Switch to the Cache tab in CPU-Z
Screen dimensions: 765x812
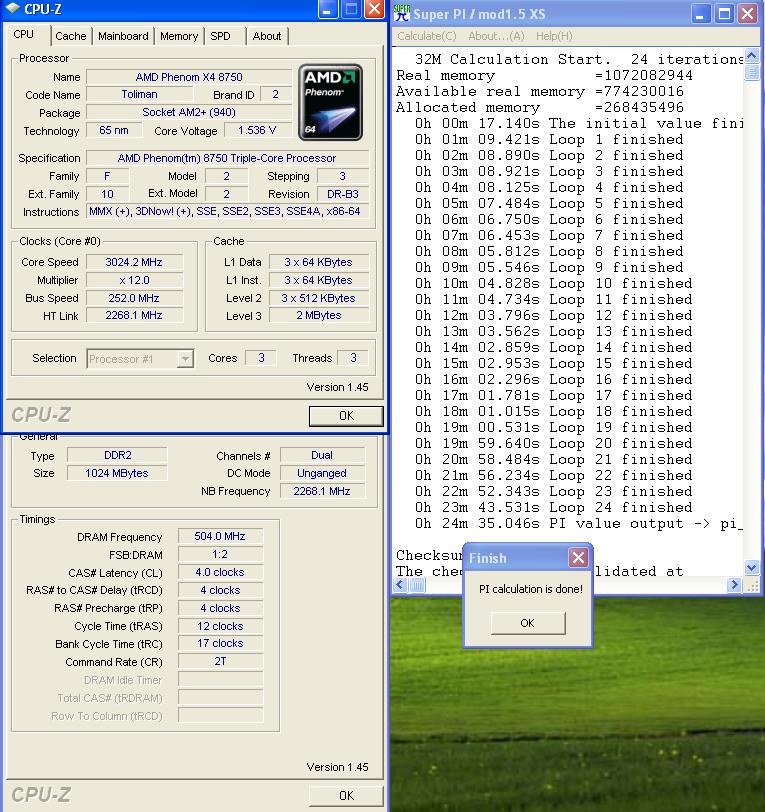click(71, 36)
